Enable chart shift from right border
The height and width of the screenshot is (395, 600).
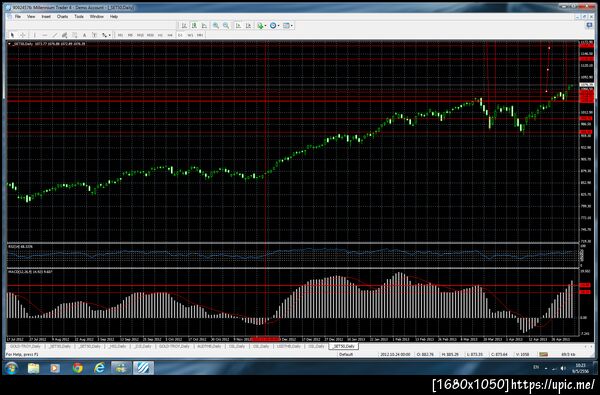[x=248, y=26]
